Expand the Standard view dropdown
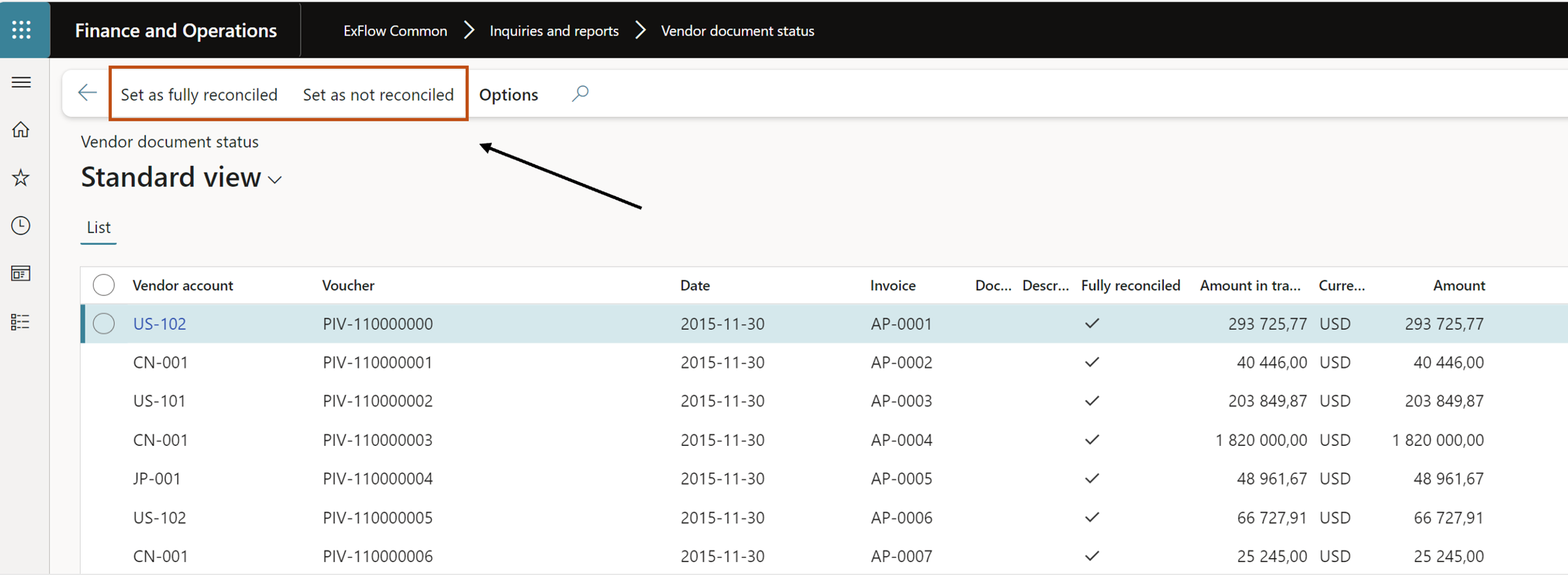 point(275,180)
